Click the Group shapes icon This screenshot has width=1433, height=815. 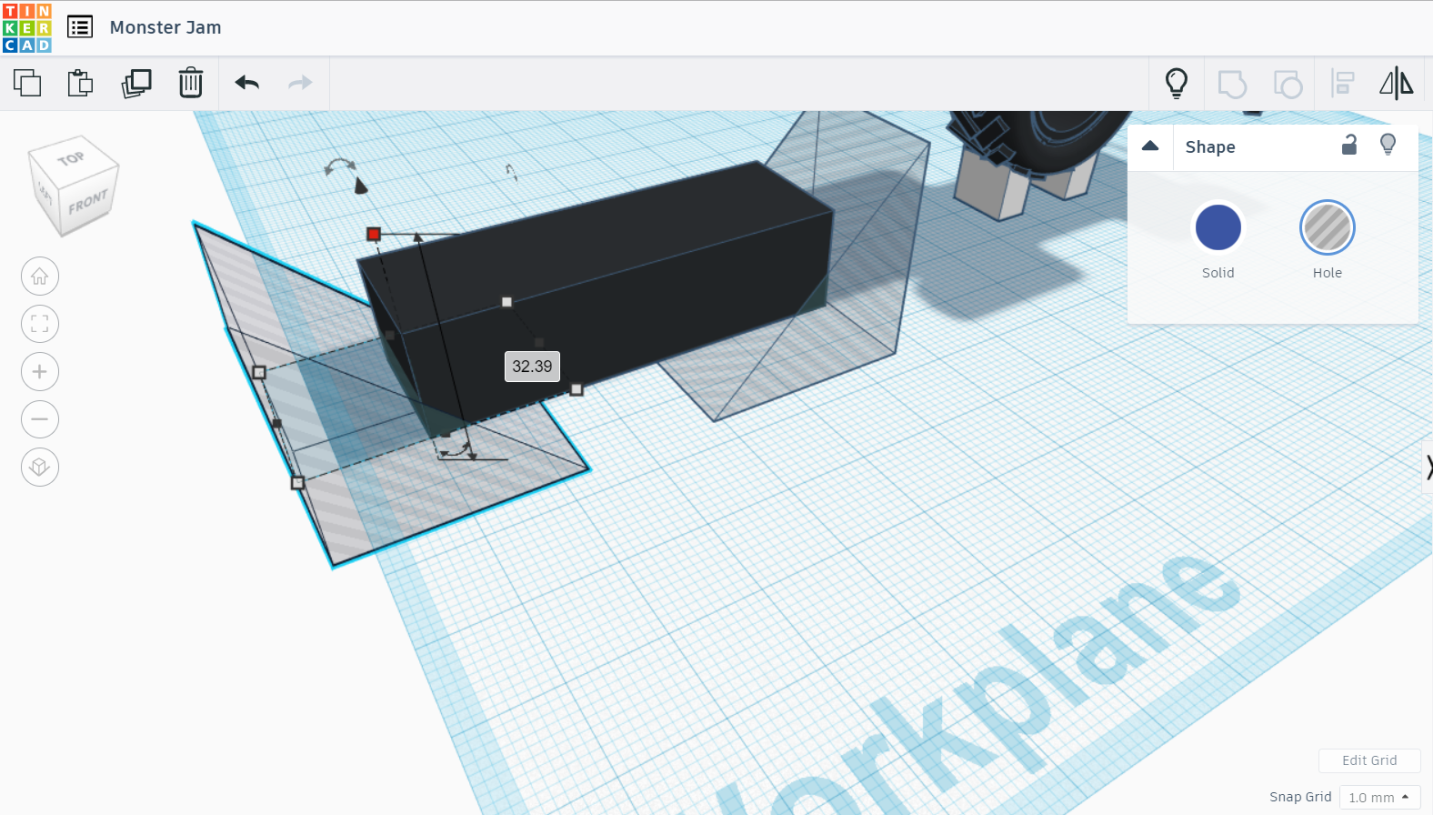point(1232,83)
